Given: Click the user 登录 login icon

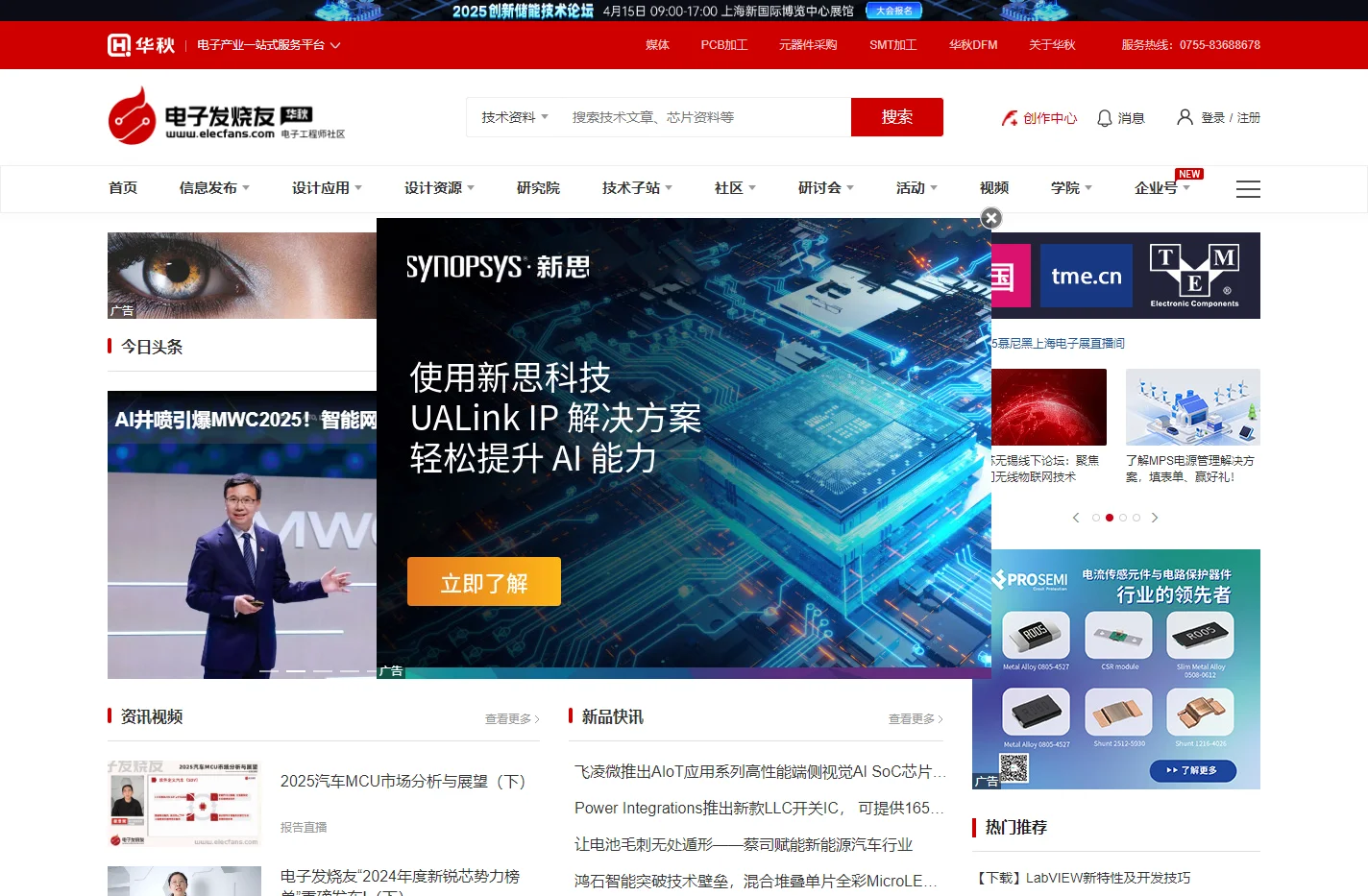Looking at the screenshot, I should (1185, 117).
